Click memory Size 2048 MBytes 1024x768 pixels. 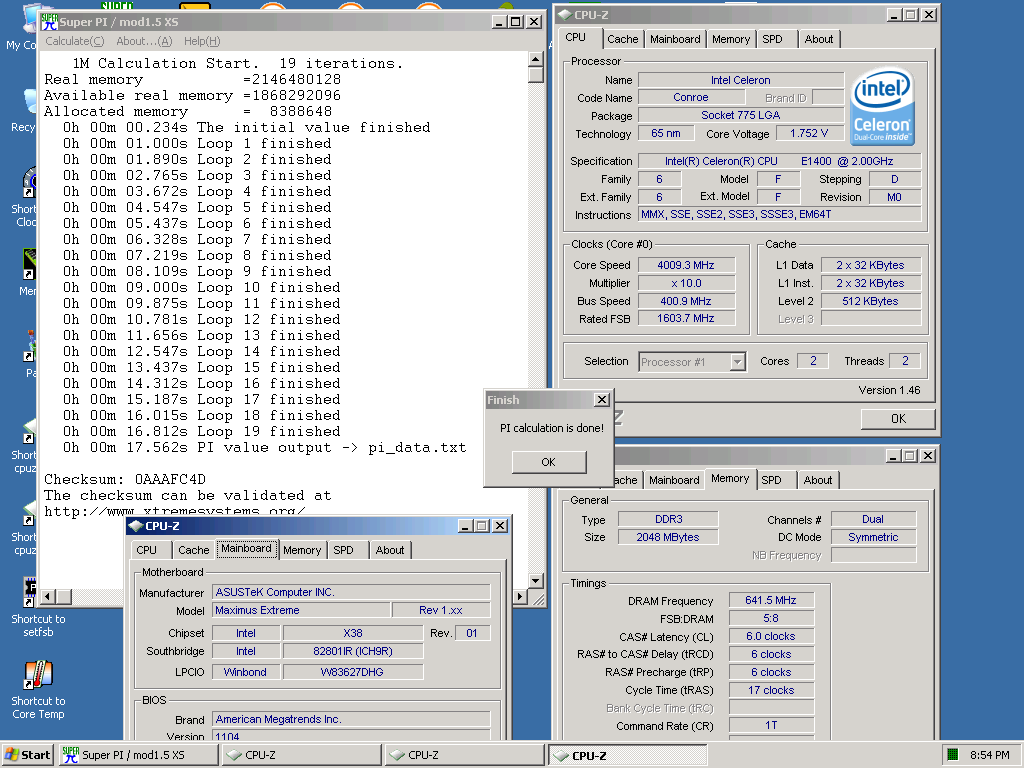coord(668,537)
